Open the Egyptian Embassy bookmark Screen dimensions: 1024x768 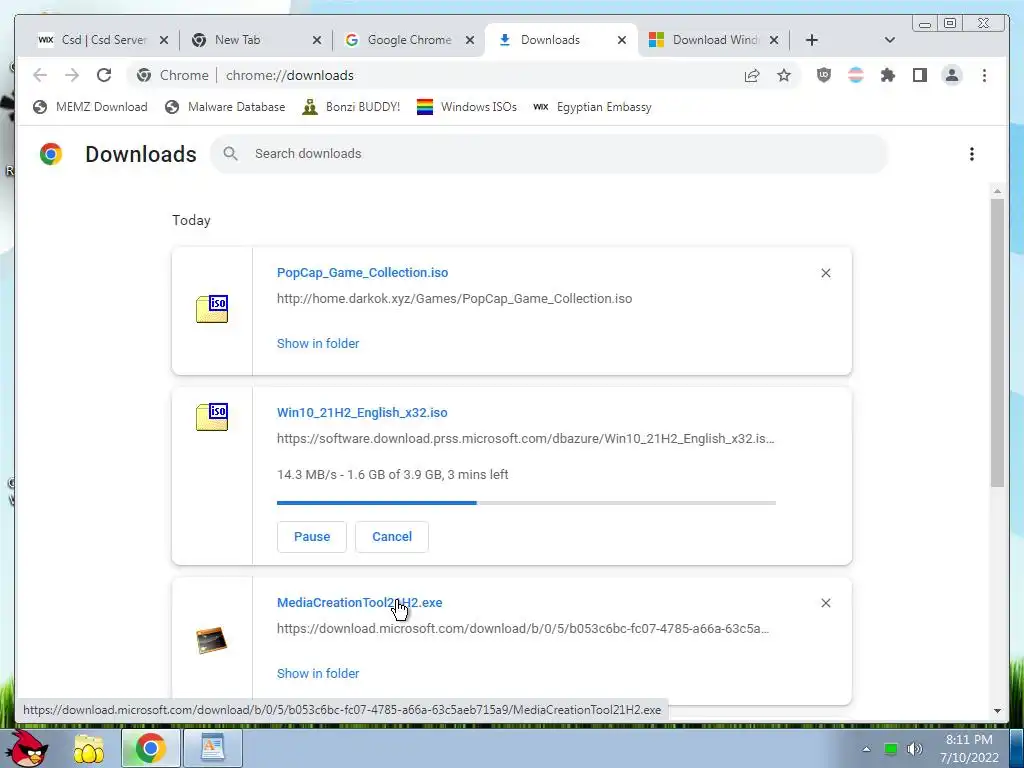592,106
